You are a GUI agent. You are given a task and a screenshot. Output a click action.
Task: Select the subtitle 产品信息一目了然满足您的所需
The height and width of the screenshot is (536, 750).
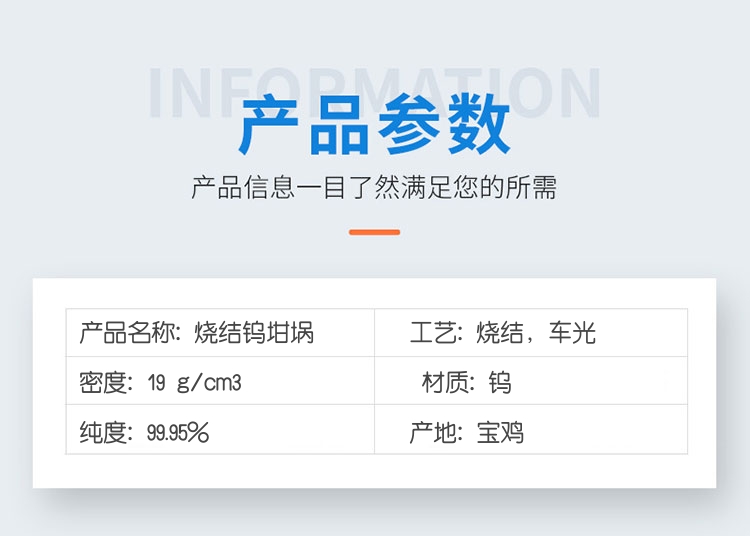(374, 187)
